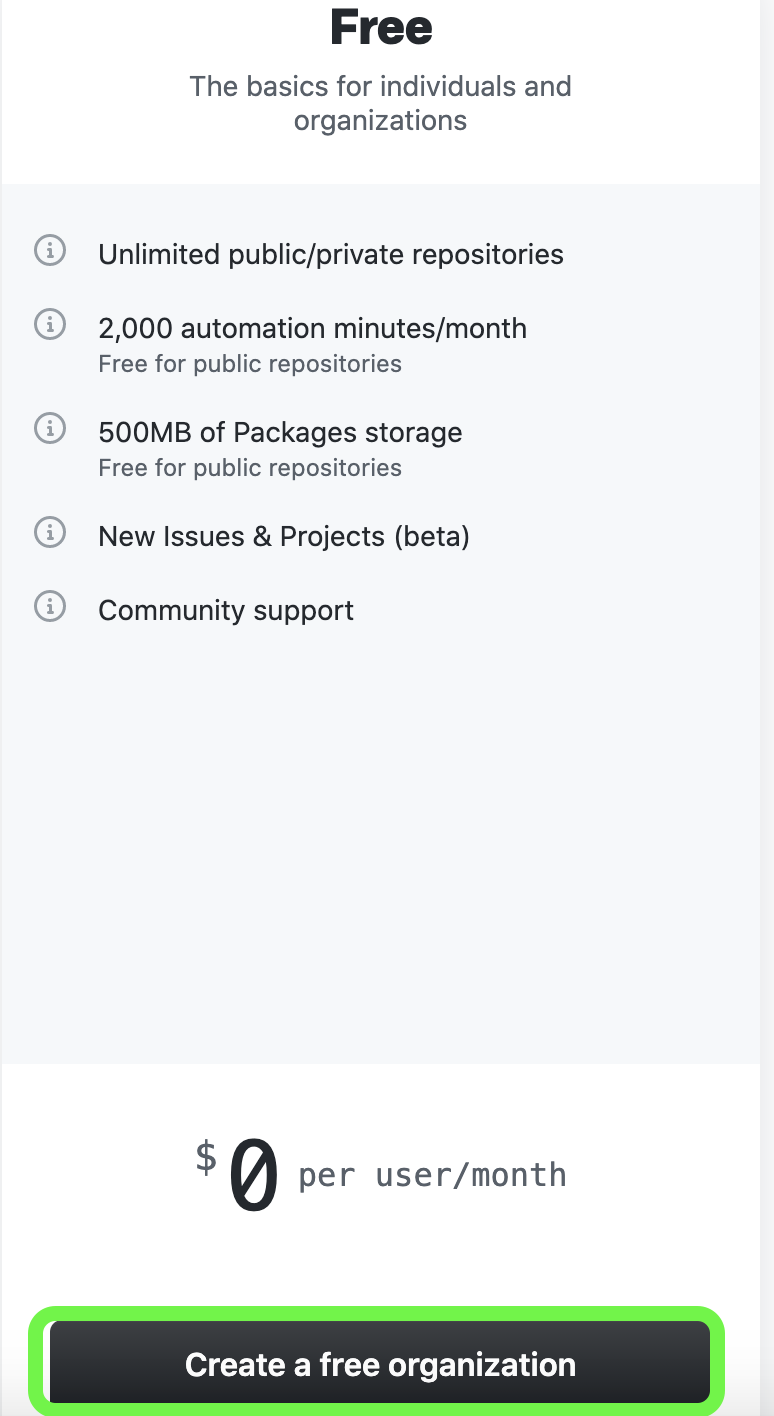
Task: Click "Free for public repositories" under automation minutes
Action: tap(250, 364)
